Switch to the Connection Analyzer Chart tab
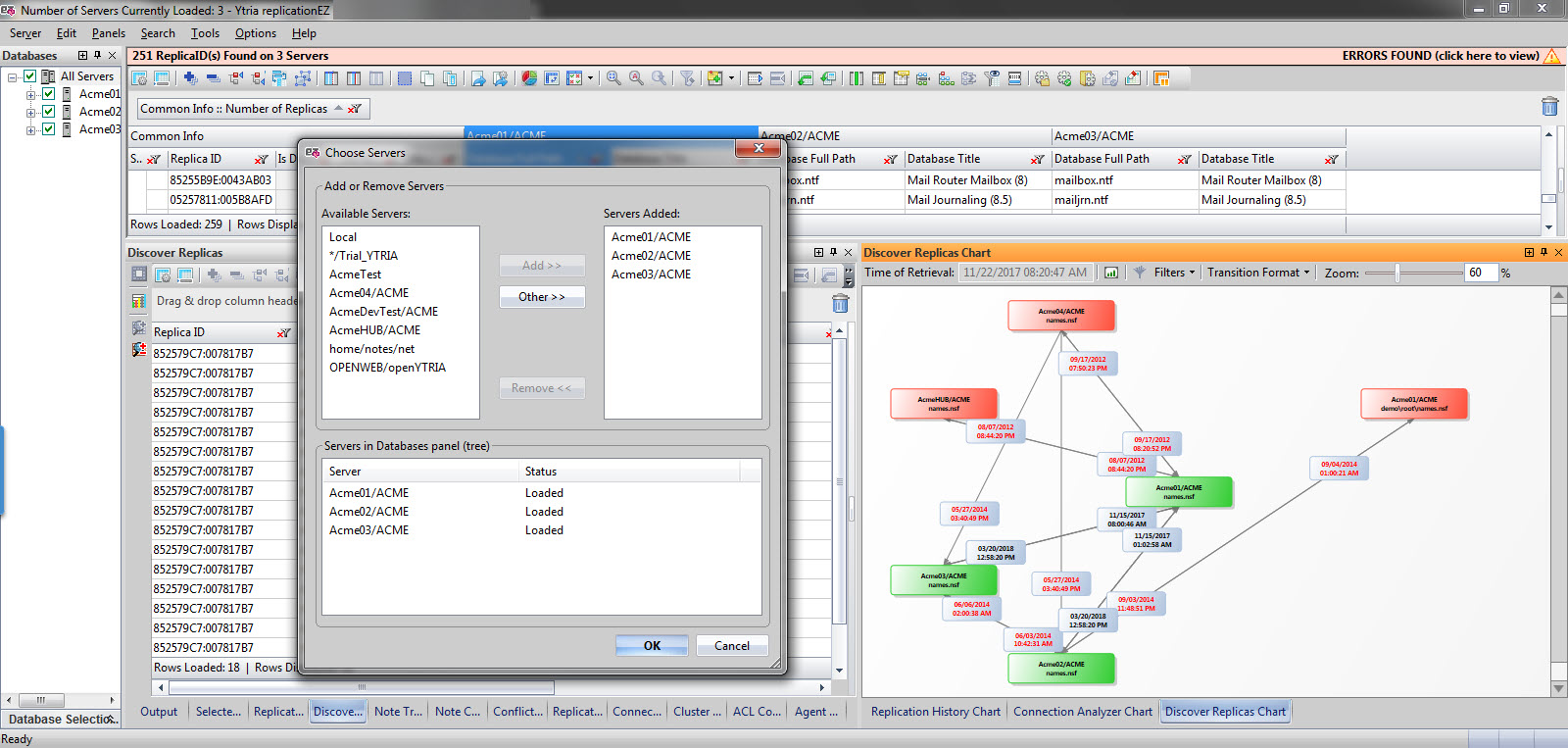Screen dimensions: 1568x748 pyautogui.click(x=1083, y=712)
